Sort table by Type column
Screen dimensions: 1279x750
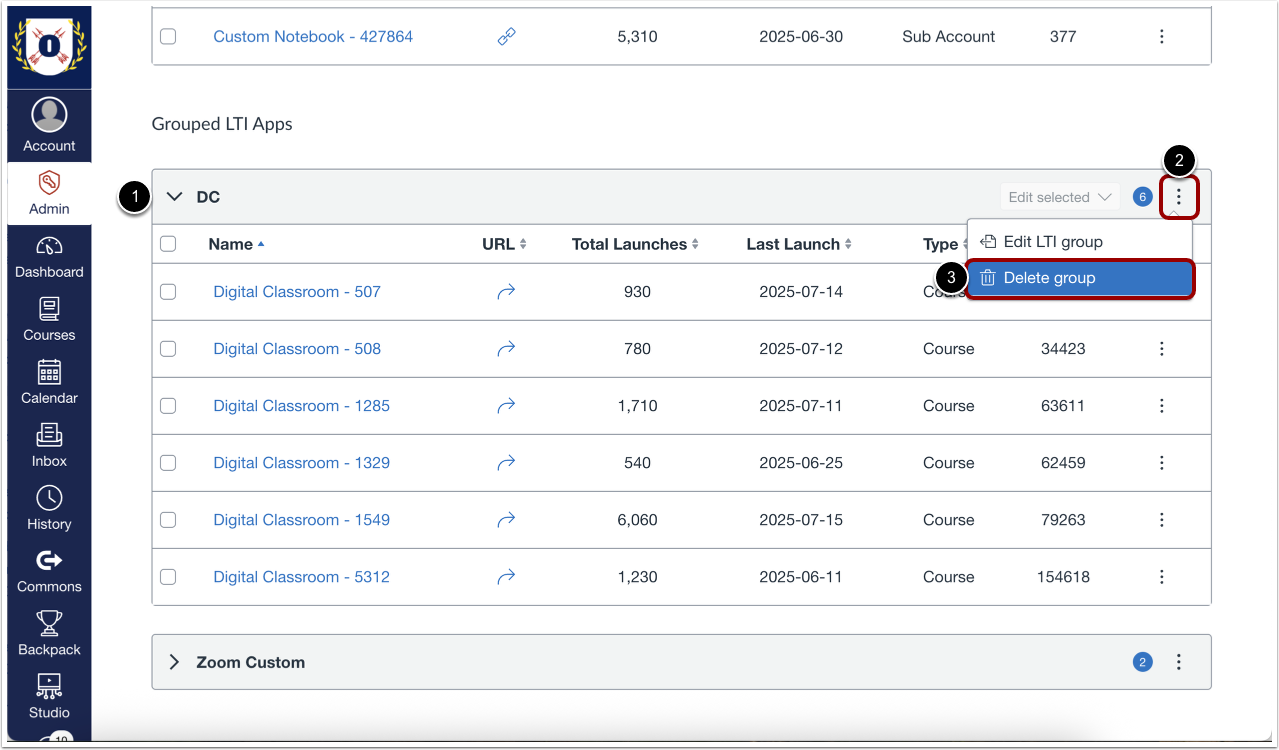tap(944, 244)
